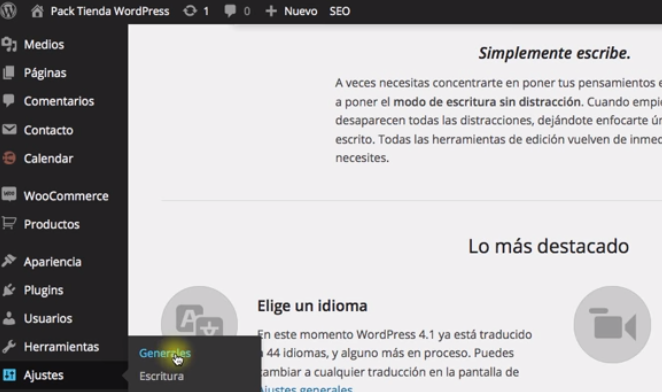This screenshot has width=662, height=392.
Task: Open Usuarios in the sidebar
Action: click(48, 318)
